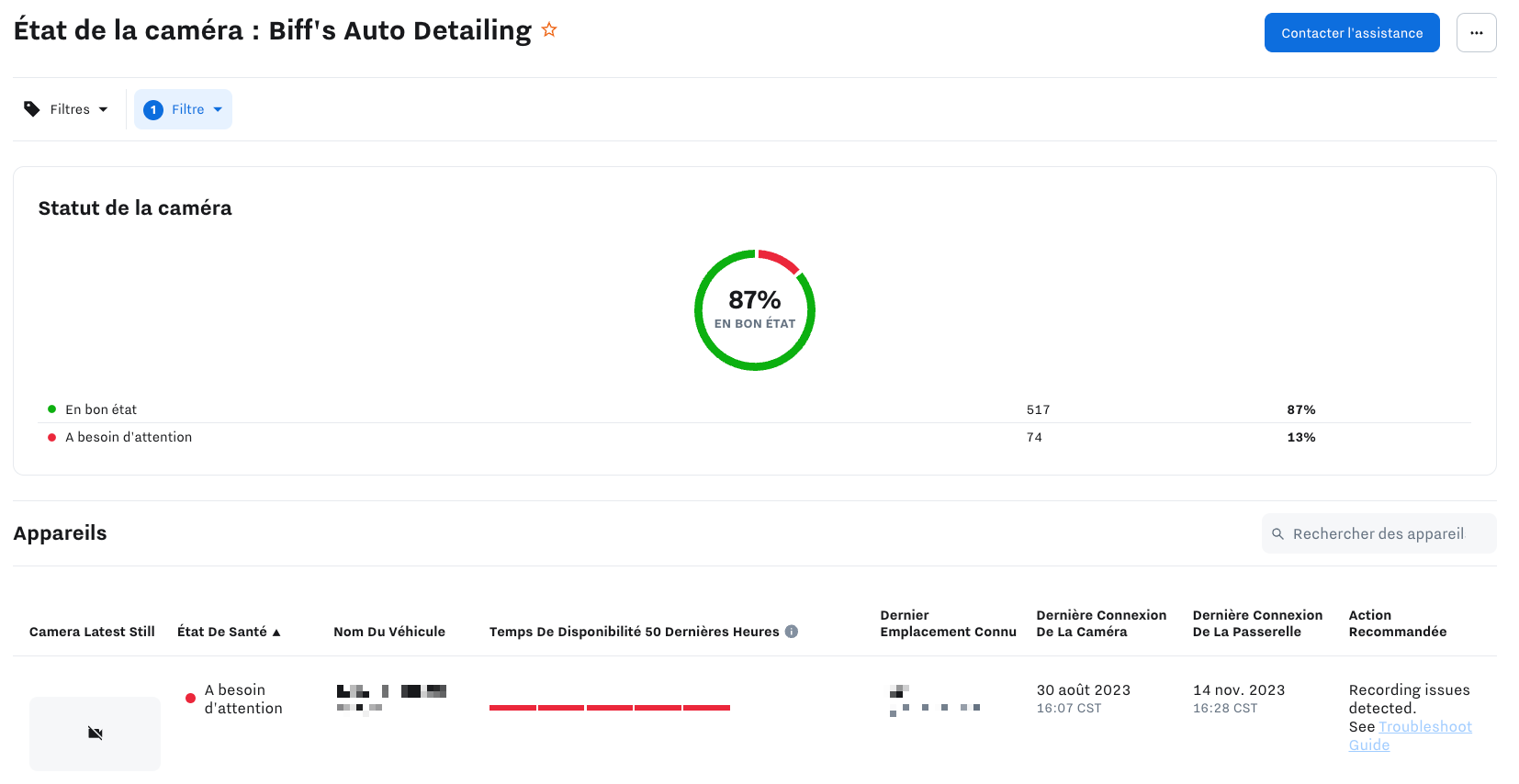Screen dimensions: 1519x784
Task: Click the magnifier icon in device search
Action: 1277,533
